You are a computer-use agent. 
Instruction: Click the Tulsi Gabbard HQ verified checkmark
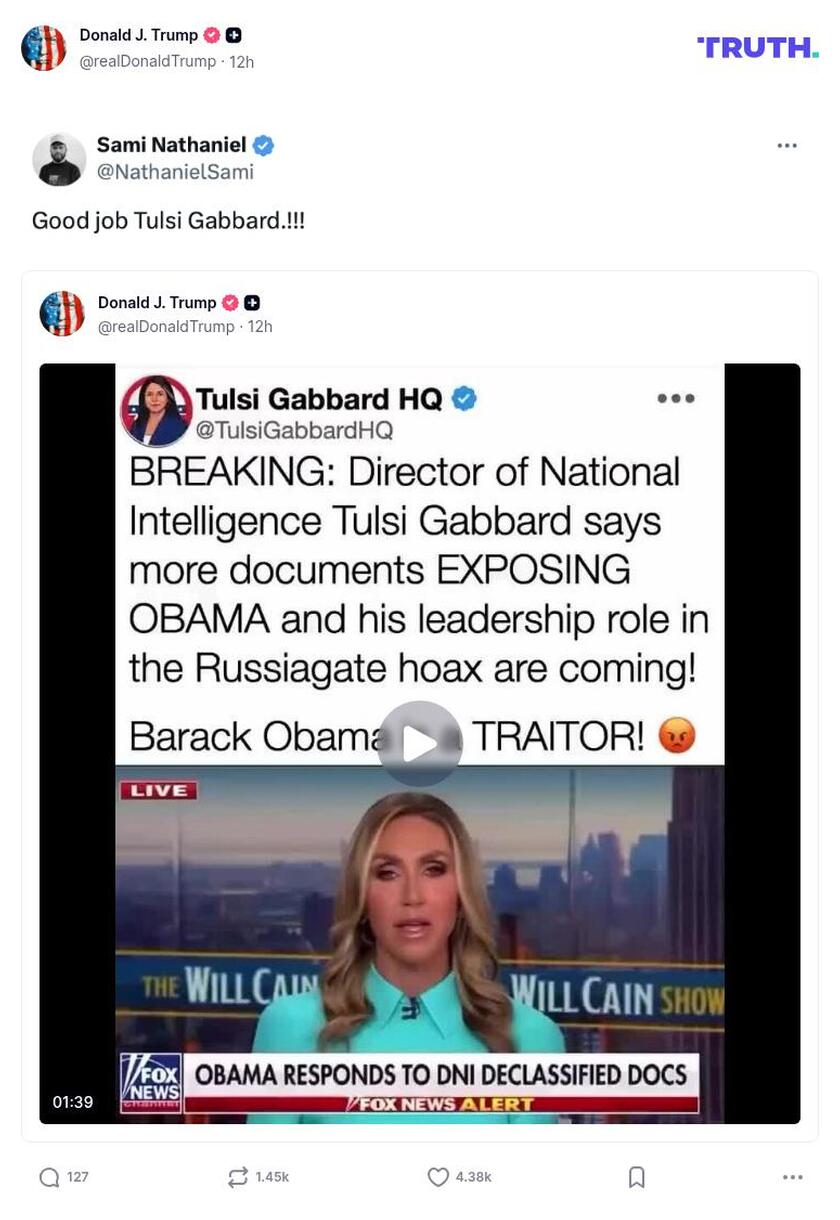click(x=464, y=399)
